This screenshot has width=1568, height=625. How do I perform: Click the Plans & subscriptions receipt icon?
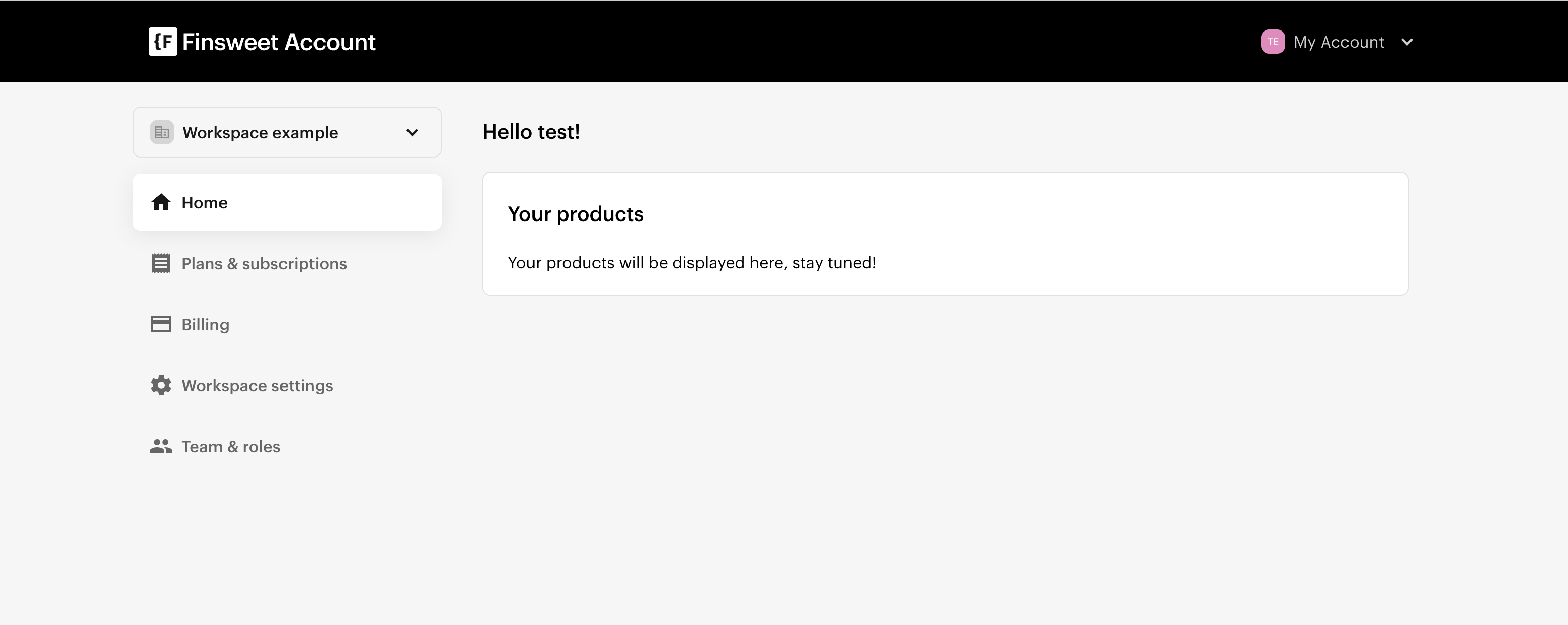tap(161, 264)
